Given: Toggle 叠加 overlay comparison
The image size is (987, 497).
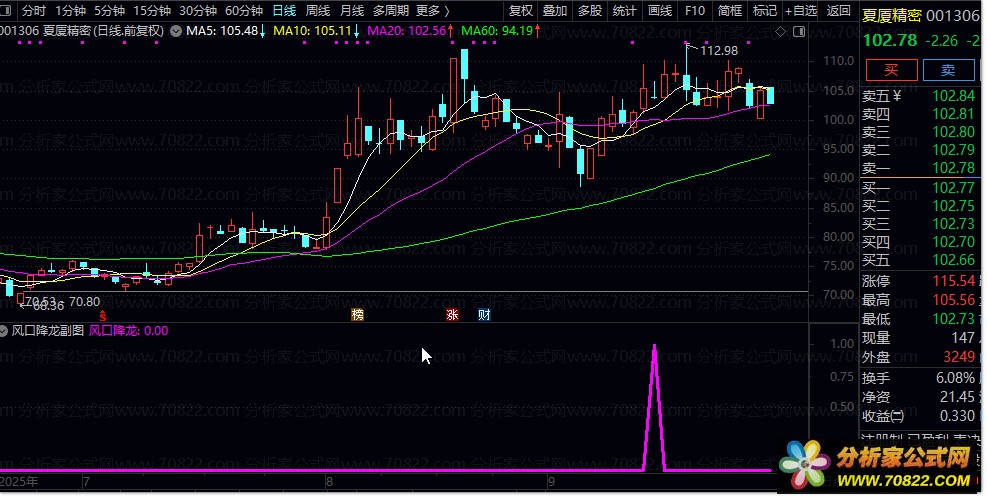Looking at the screenshot, I should click(554, 11).
